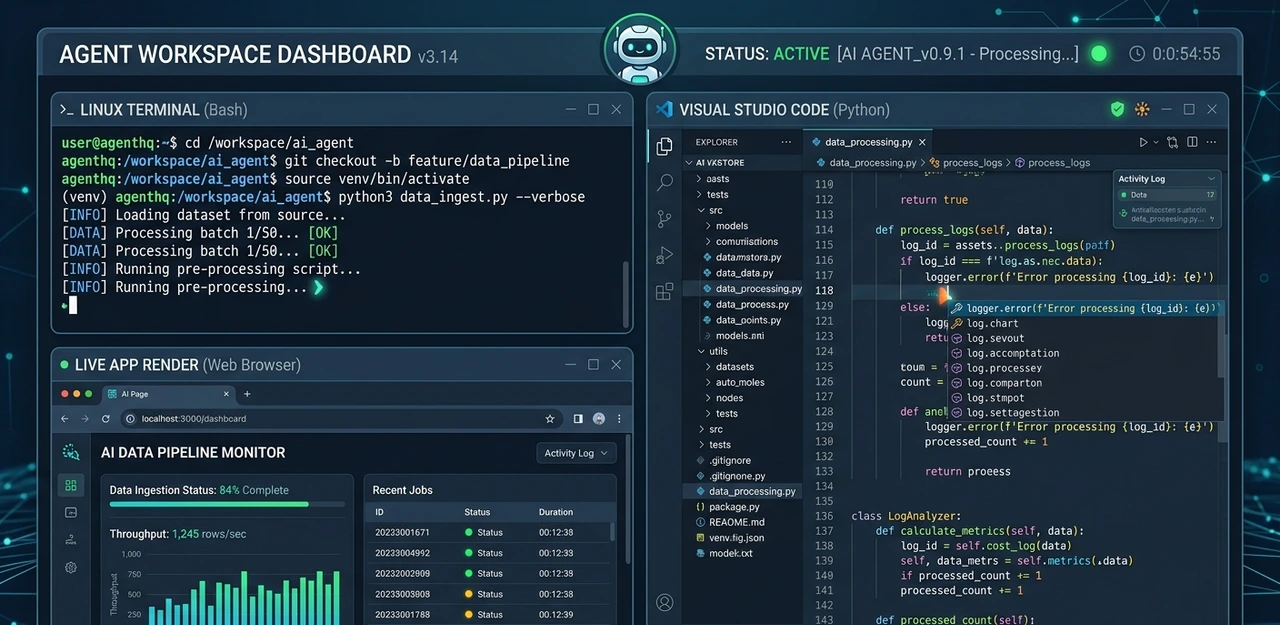Image resolution: width=1280 pixels, height=625 pixels.
Task: Click the Run file play icon in editor
Action: (x=1144, y=143)
